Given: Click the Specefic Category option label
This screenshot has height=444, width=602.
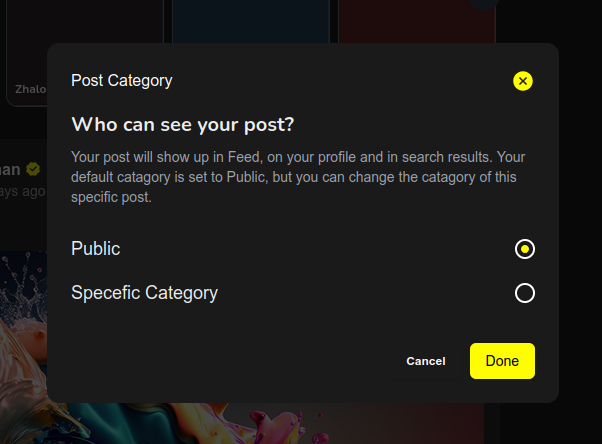Looking at the screenshot, I should coord(144,293).
